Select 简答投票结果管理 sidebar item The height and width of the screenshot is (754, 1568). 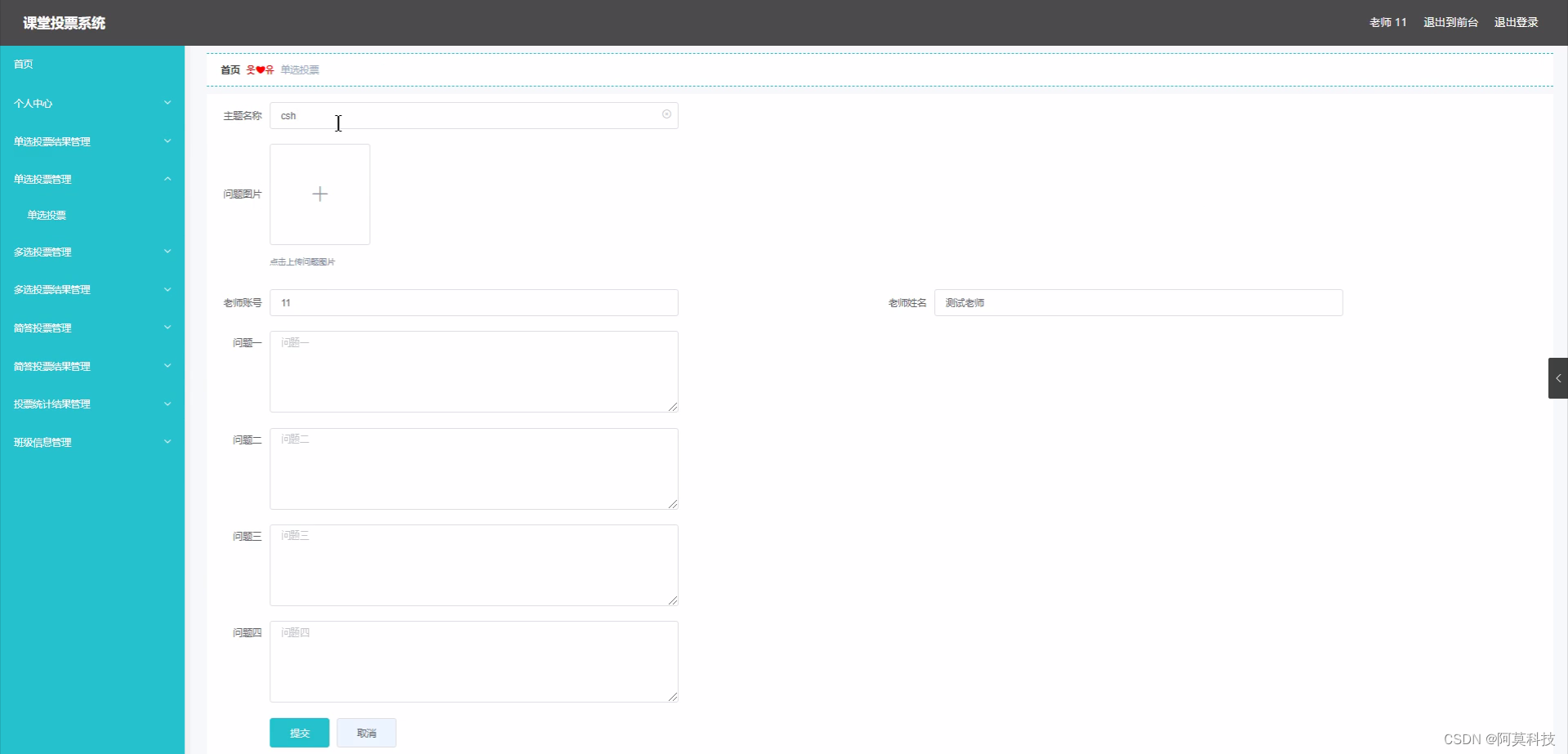click(x=92, y=366)
